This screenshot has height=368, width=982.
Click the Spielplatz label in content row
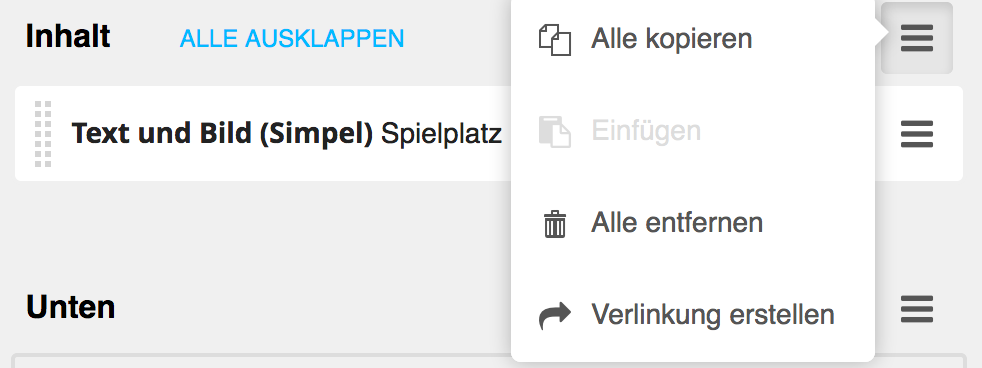point(442,134)
